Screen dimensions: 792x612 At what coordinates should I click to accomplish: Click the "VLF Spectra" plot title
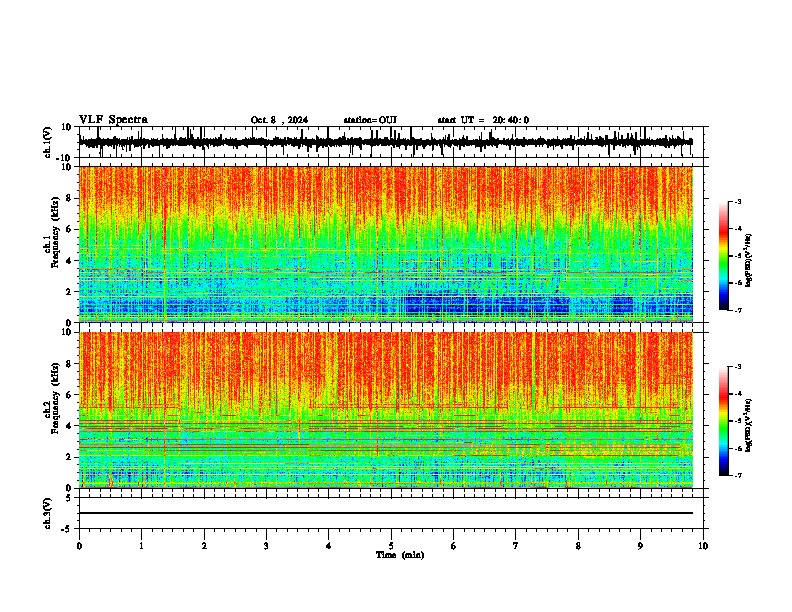[113, 120]
